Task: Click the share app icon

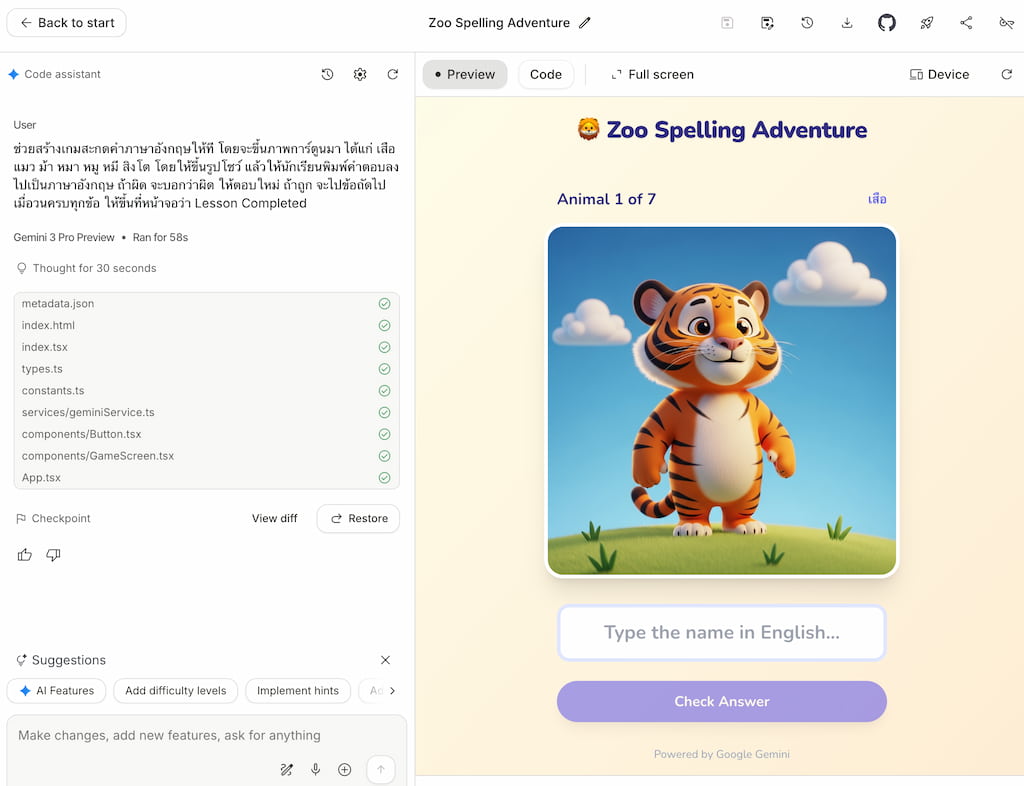Action: pos(966,23)
